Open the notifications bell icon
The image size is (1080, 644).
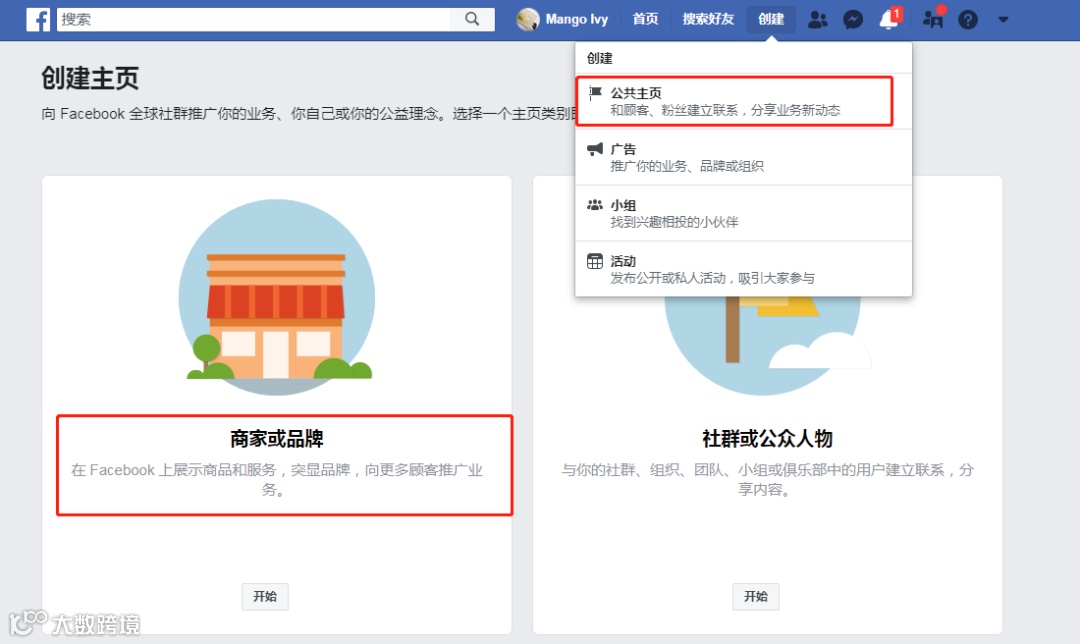pos(889,19)
